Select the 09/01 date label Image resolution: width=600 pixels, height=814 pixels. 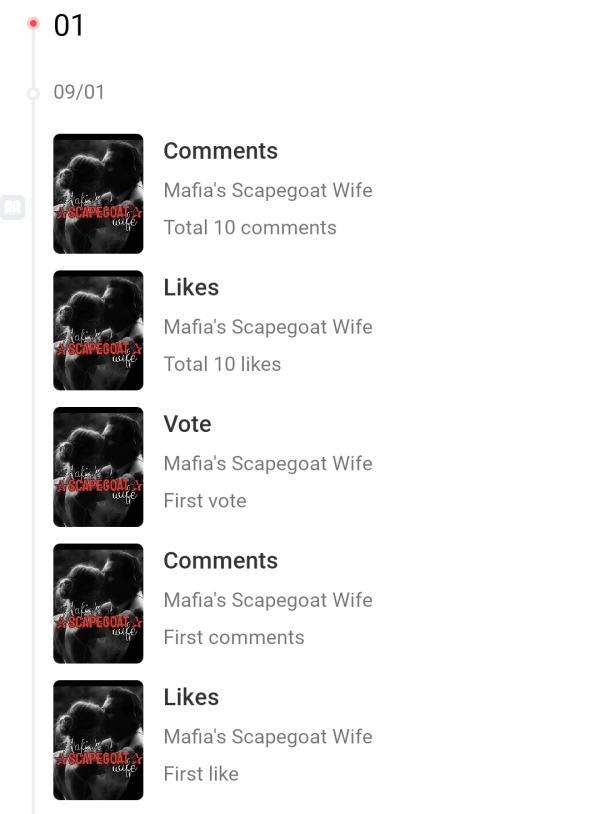pos(79,92)
